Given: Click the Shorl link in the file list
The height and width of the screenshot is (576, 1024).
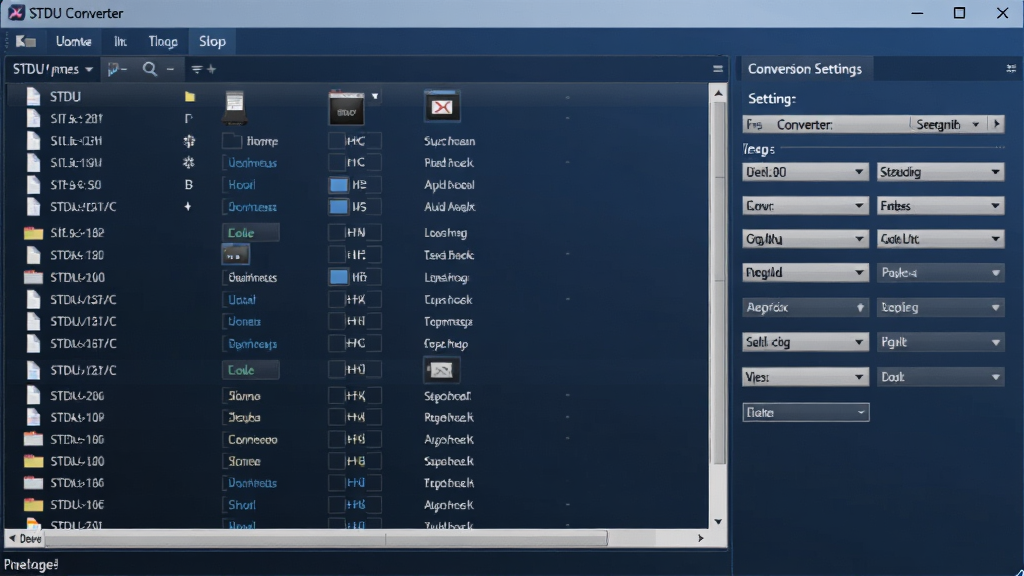Looking at the screenshot, I should (x=242, y=505).
